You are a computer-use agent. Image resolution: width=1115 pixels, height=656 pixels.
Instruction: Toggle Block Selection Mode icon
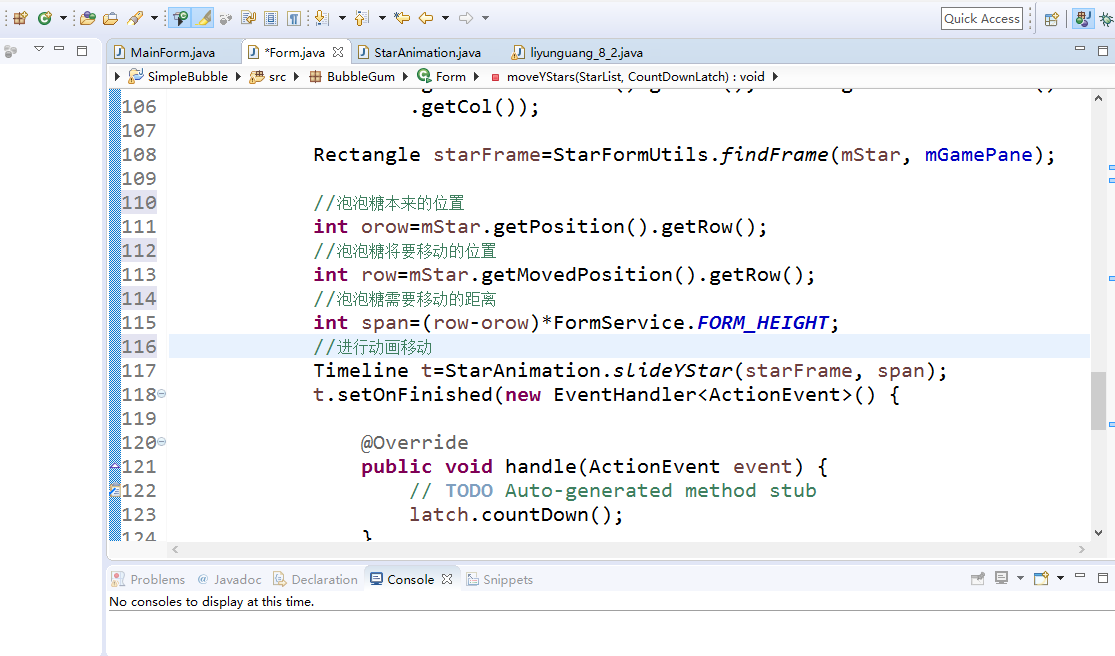pyautogui.click(x=271, y=18)
